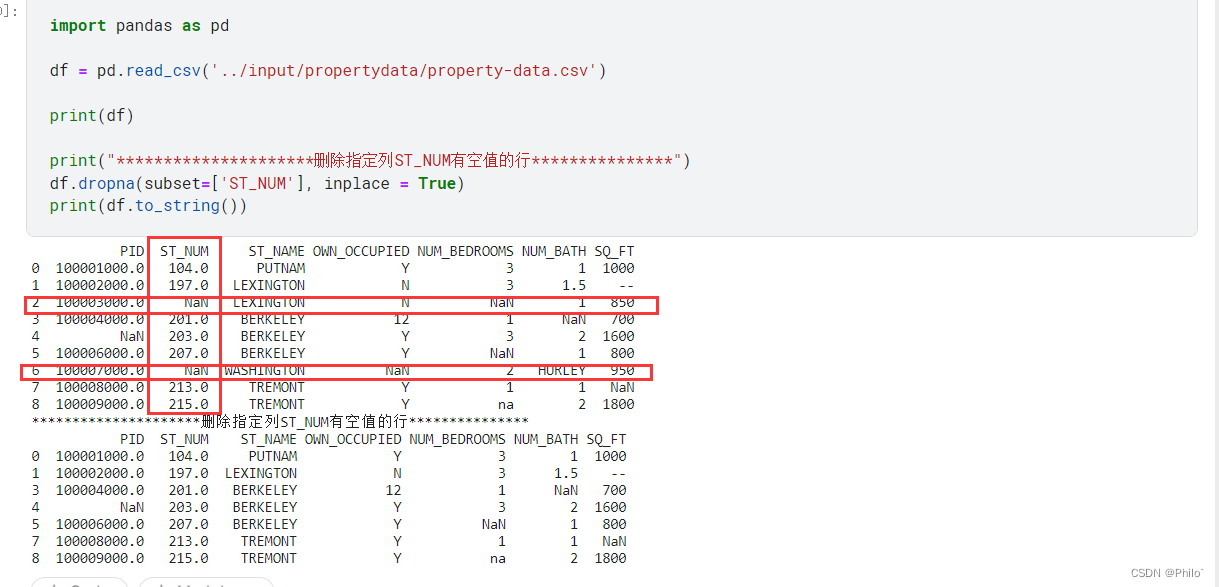Screen dimensions: 1219x587
Task: Click the asterisk separator line in the output
Action: click(280, 422)
